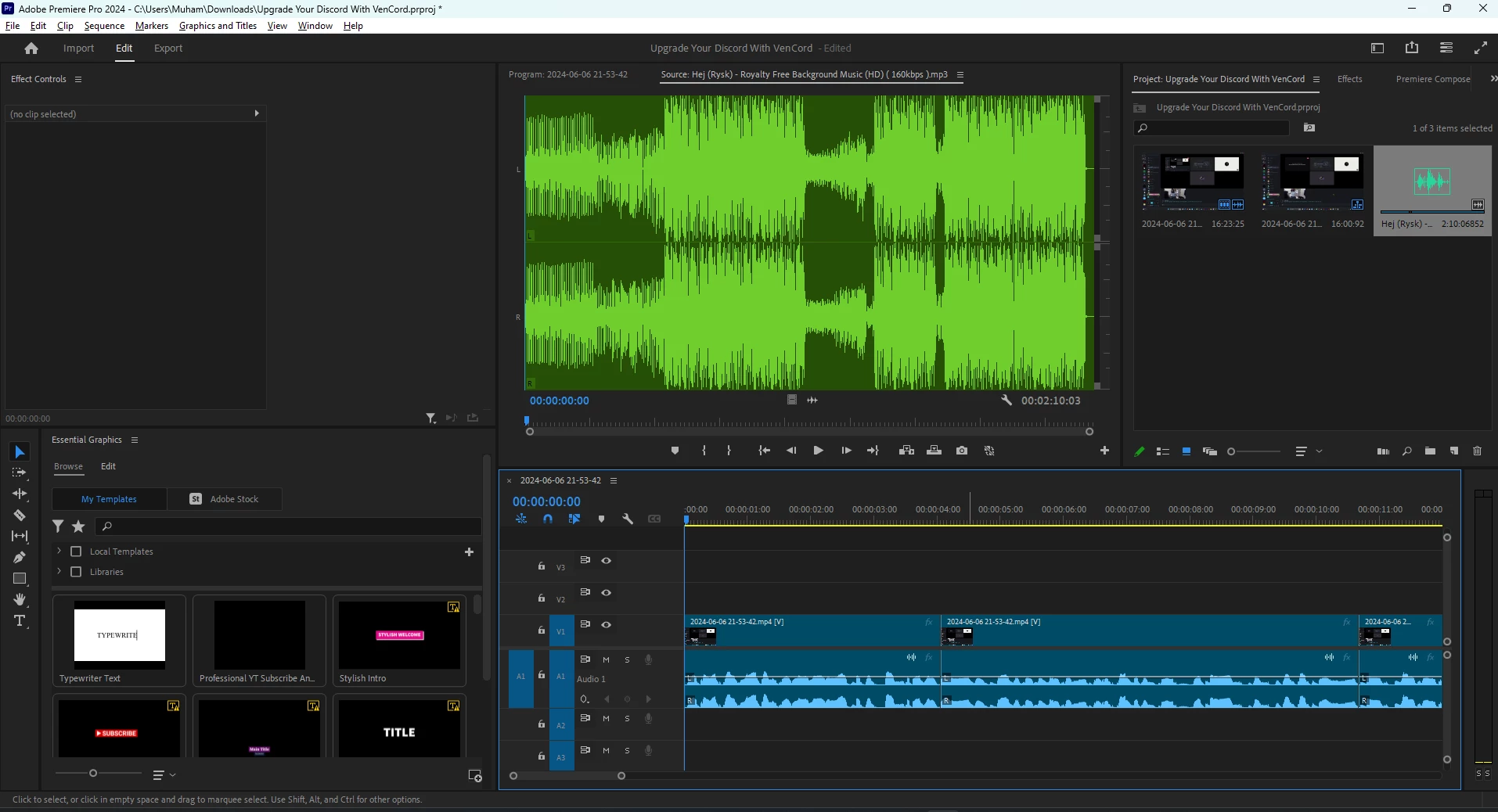This screenshot has width=1498, height=812.
Task: Choose the Ripple Edit tool
Action: 20,494
